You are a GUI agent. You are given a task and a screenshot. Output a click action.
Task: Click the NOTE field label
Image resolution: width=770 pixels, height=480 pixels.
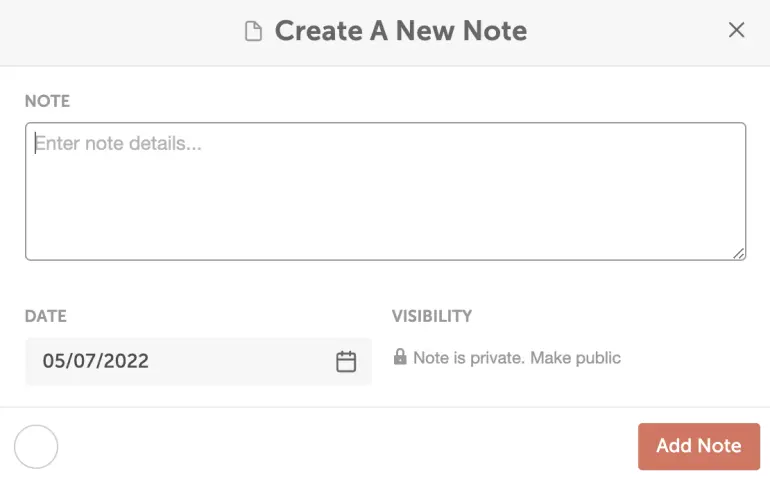47,101
